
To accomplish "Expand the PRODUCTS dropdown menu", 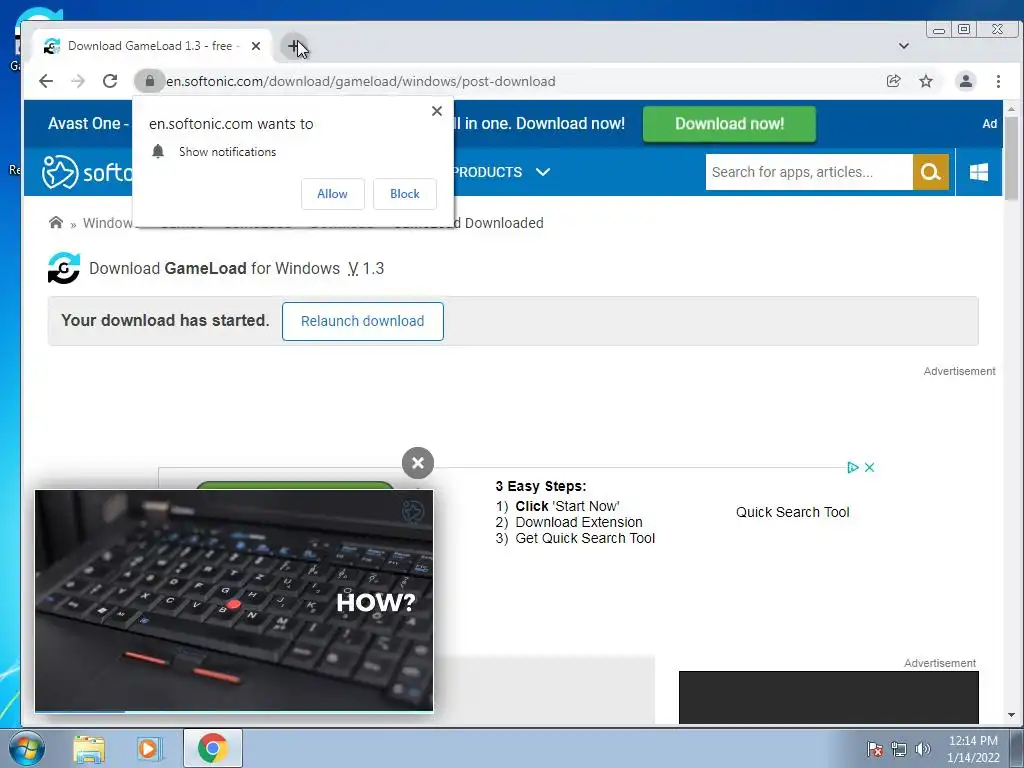I will coord(501,172).
